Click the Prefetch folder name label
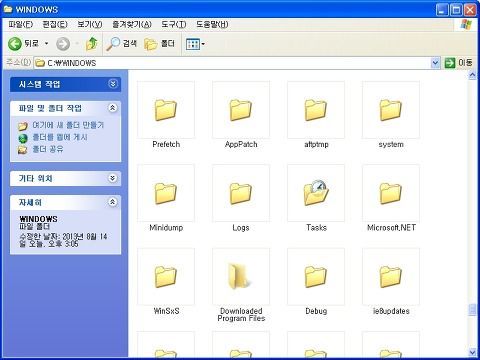 coord(166,144)
